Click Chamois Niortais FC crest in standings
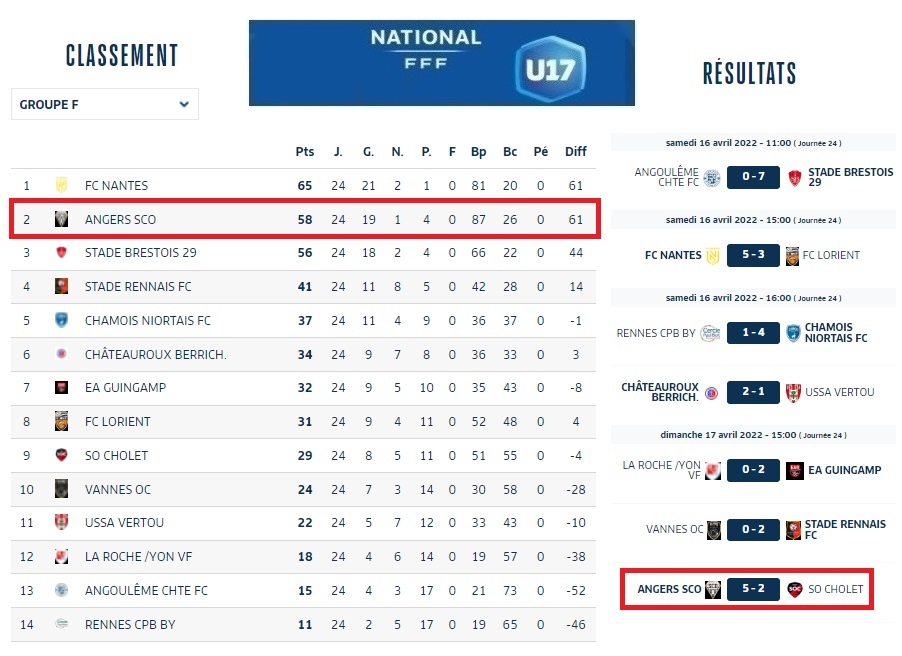Viewport: 902px width, 656px height. click(x=61, y=321)
